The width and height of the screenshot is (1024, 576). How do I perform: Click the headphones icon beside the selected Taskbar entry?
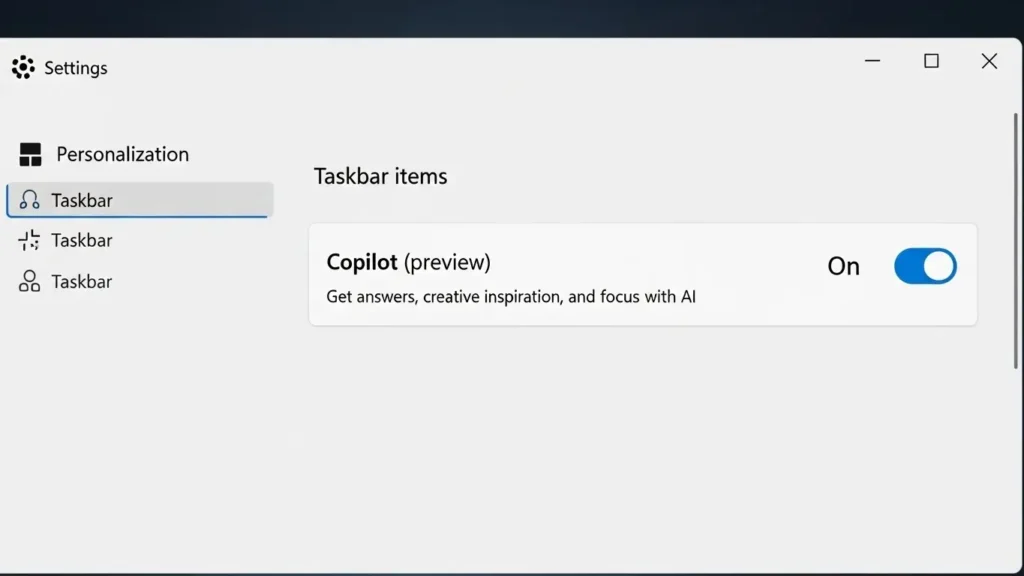(31, 200)
